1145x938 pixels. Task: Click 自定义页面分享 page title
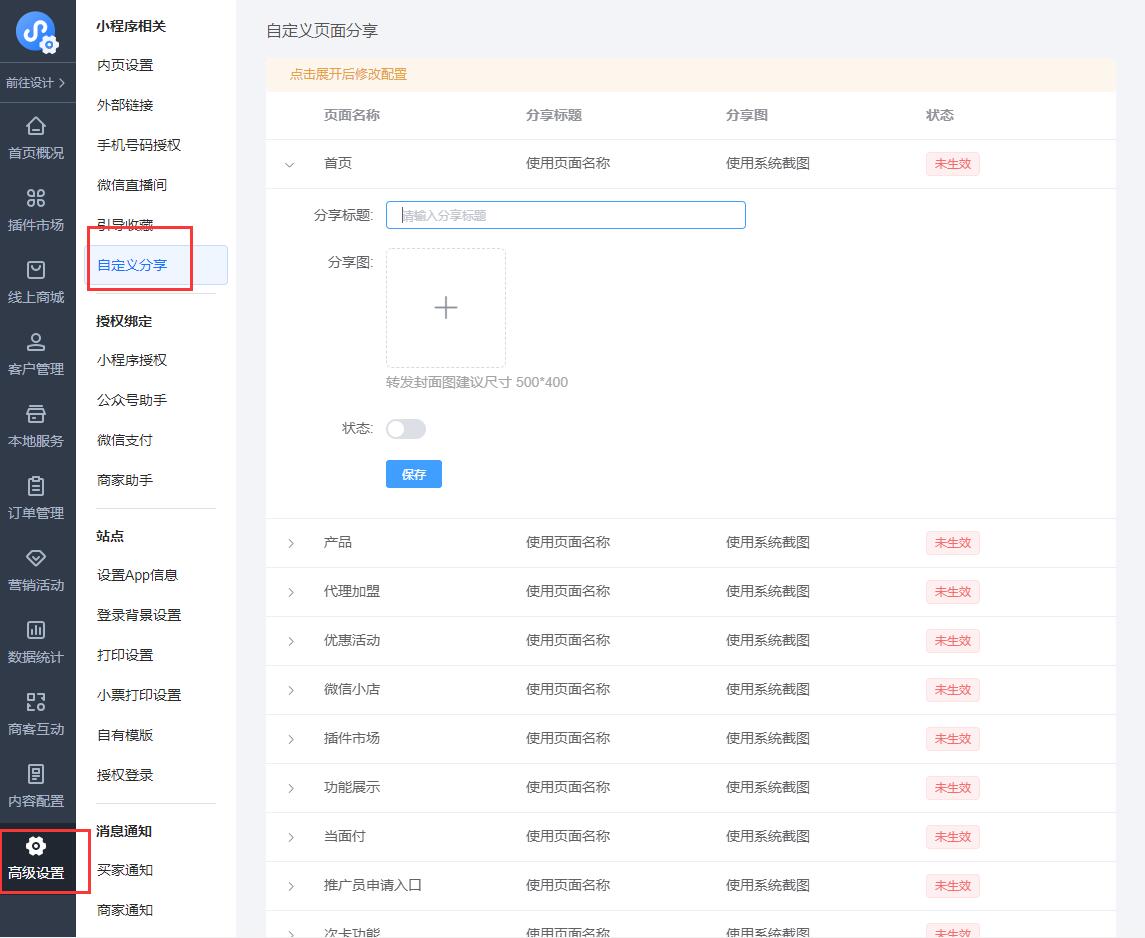pyautogui.click(x=322, y=31)
